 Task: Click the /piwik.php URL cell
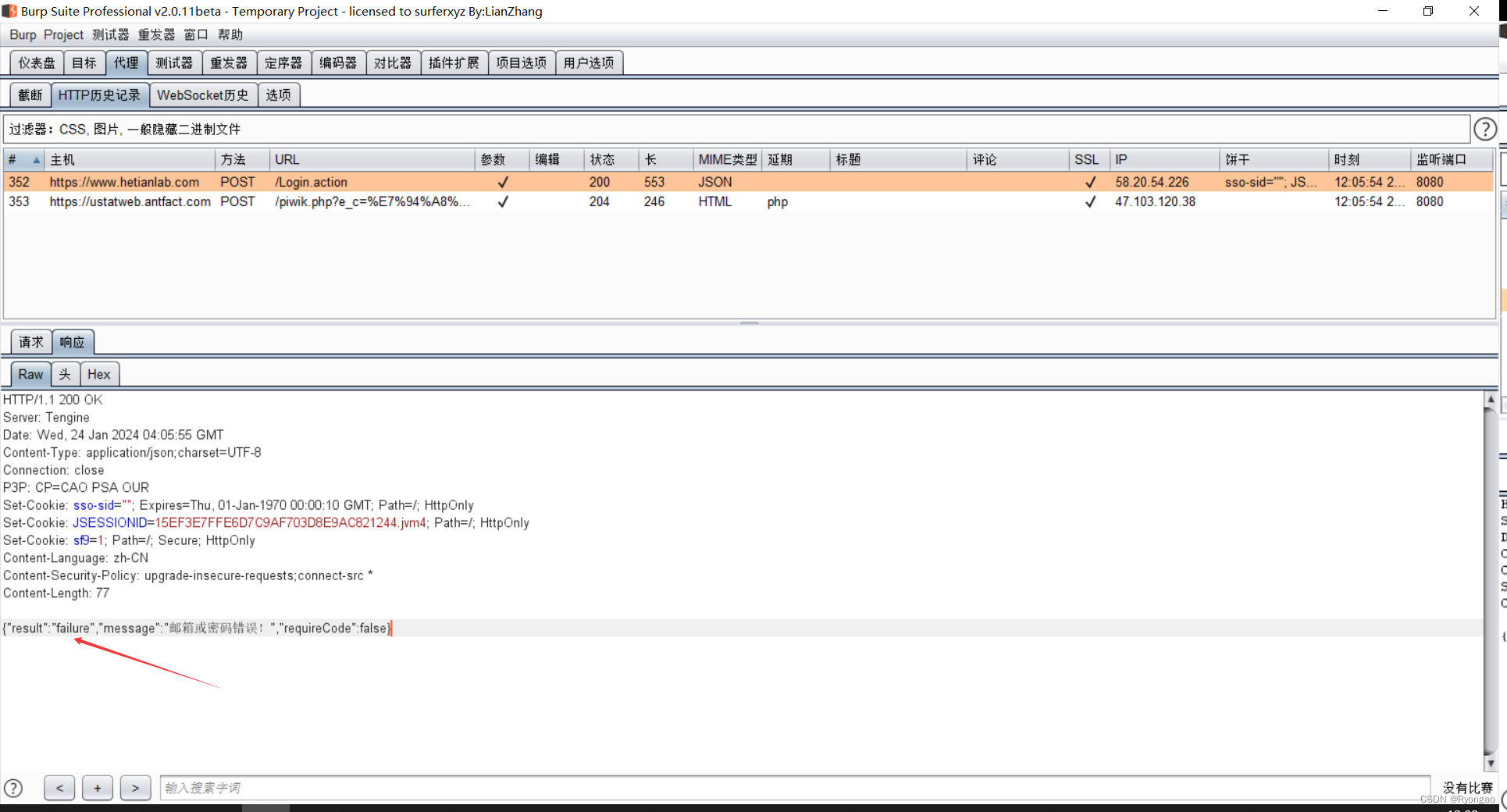tap(372, 201)
